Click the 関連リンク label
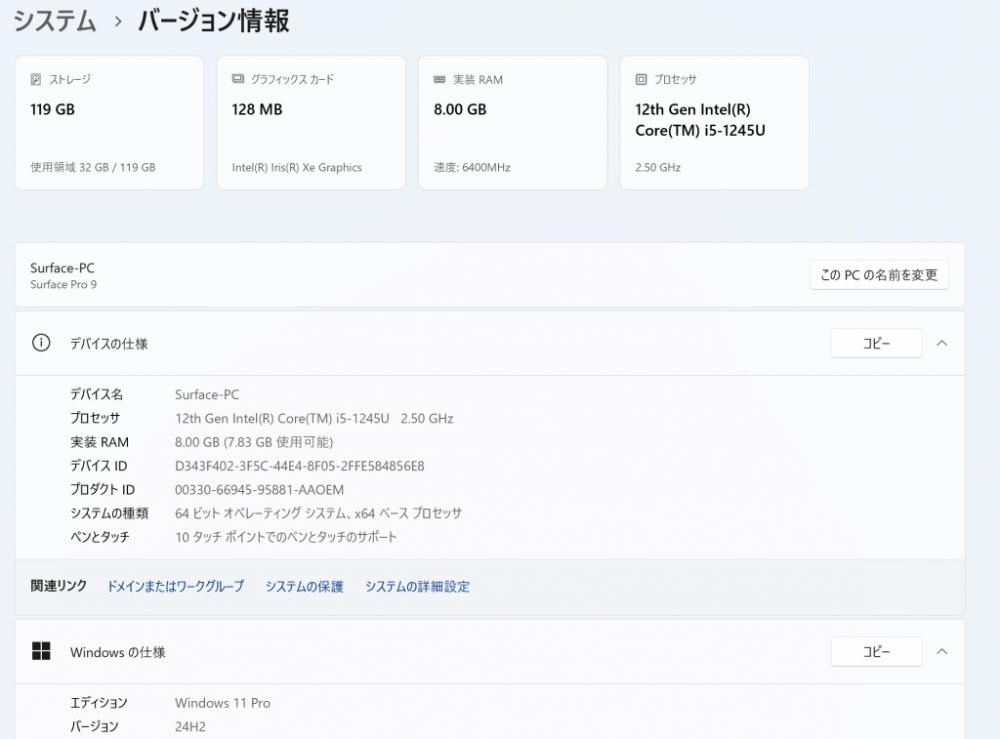 point(59,585)
